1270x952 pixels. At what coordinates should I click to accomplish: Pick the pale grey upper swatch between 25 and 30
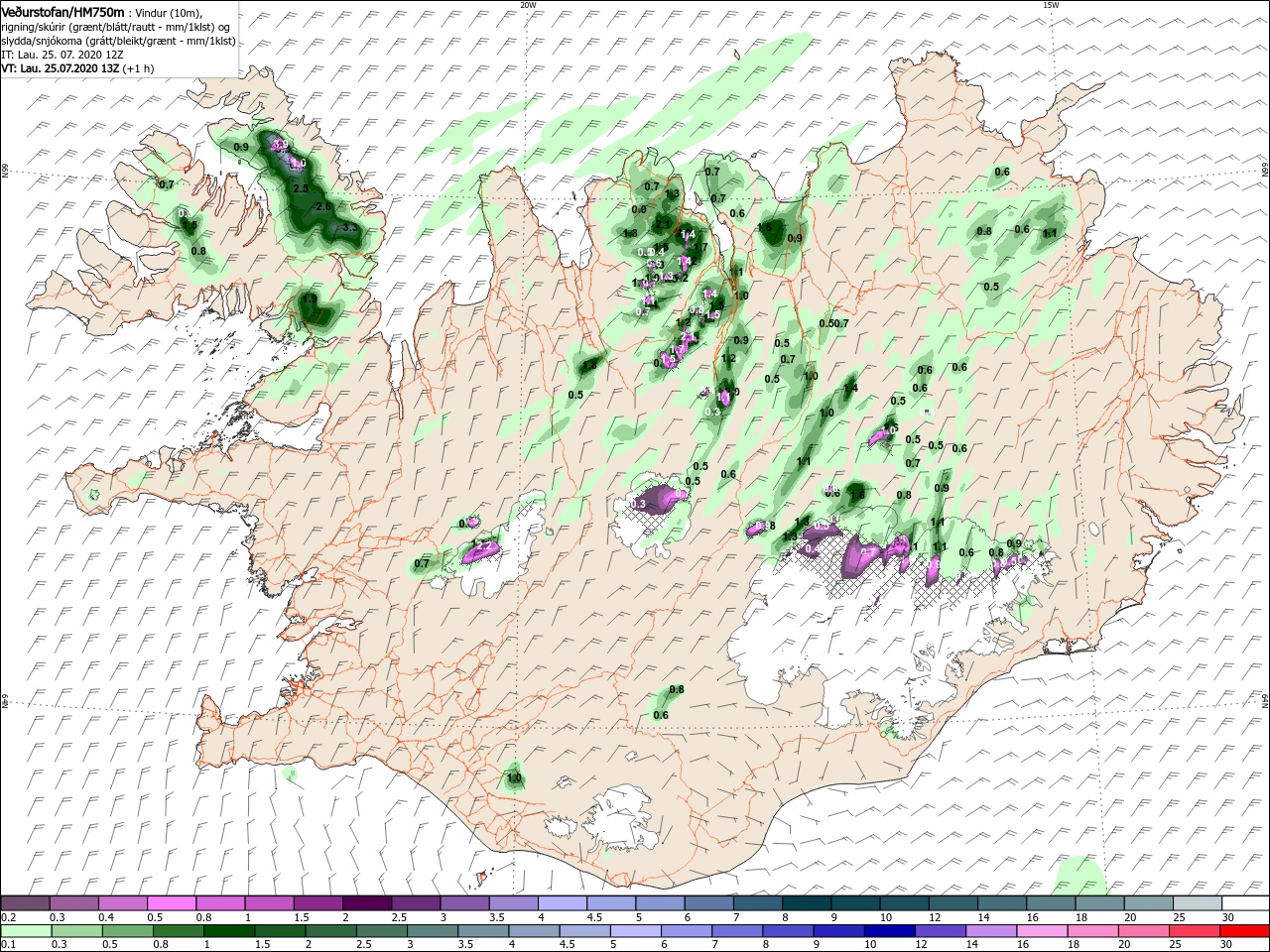click(1197, 903)
